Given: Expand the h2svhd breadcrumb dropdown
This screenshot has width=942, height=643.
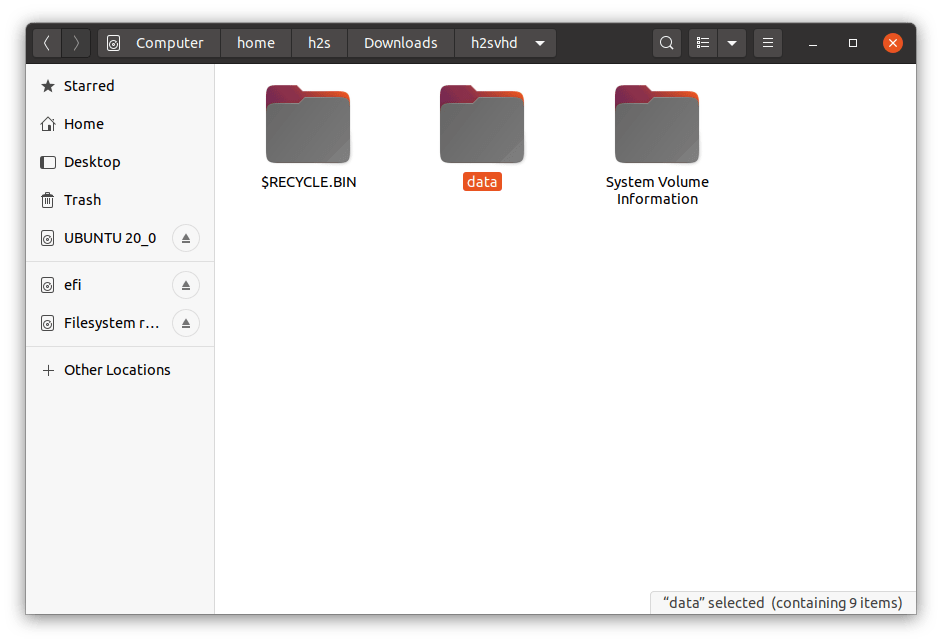Looking at the screenshot, I should click(539, 43).
